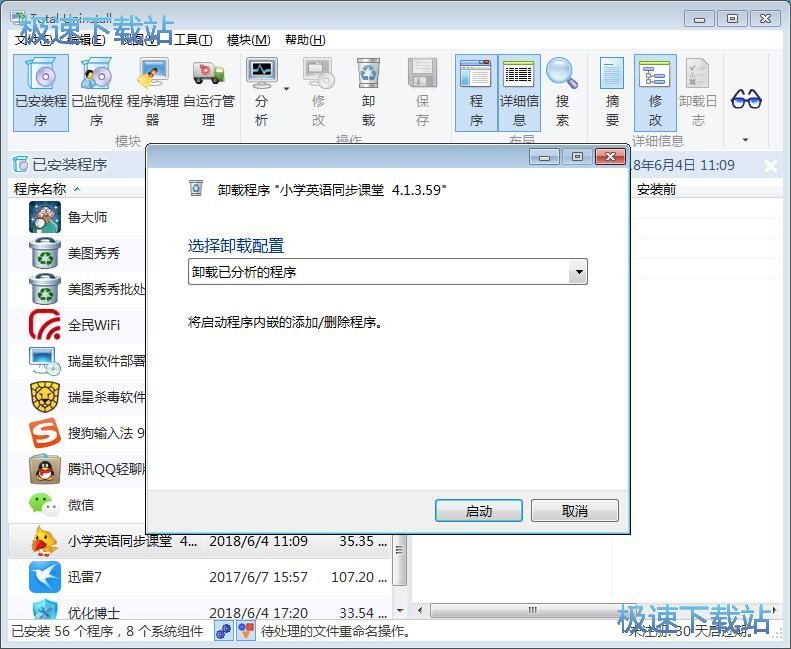Open the 选择卸载配置 combo box
Viewport: 791px width, 649px height.
point(387,272)
